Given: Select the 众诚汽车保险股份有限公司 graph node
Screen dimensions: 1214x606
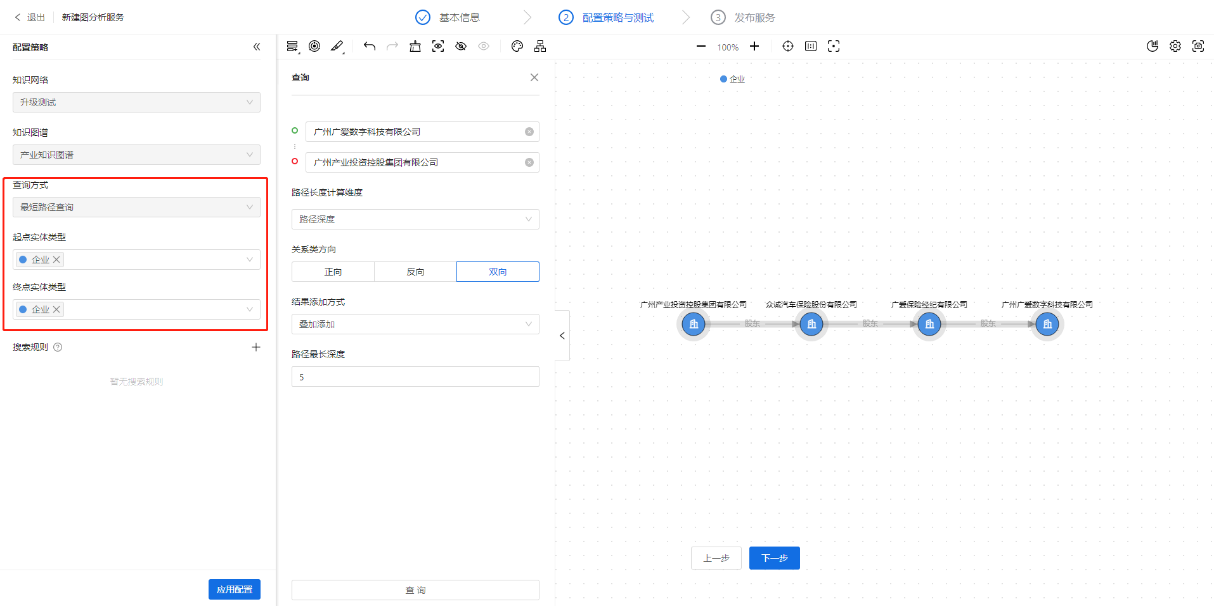Looking at the screenshot, I should click(812, 324).
